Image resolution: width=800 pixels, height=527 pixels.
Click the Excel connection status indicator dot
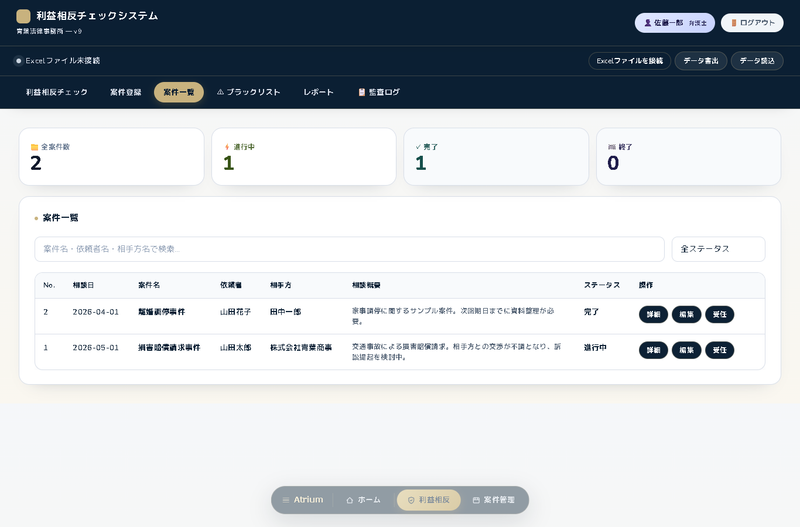18,61
